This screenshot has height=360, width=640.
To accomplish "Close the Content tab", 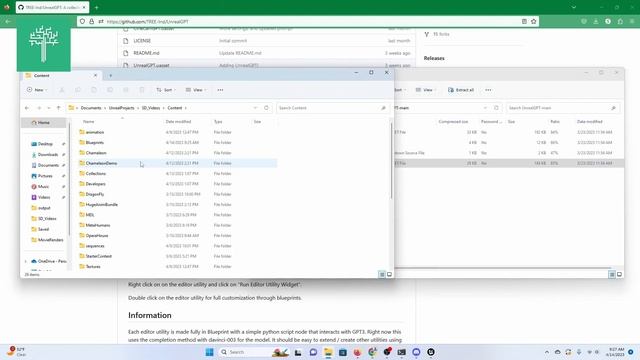I will tap(95, 76).
